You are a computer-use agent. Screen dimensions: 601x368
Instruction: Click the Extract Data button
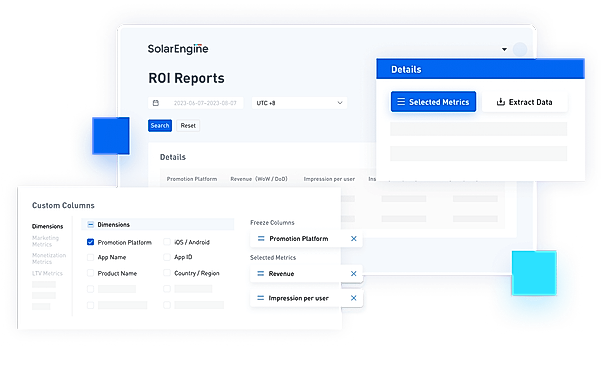pyautogui.click(x=525, y=102)
